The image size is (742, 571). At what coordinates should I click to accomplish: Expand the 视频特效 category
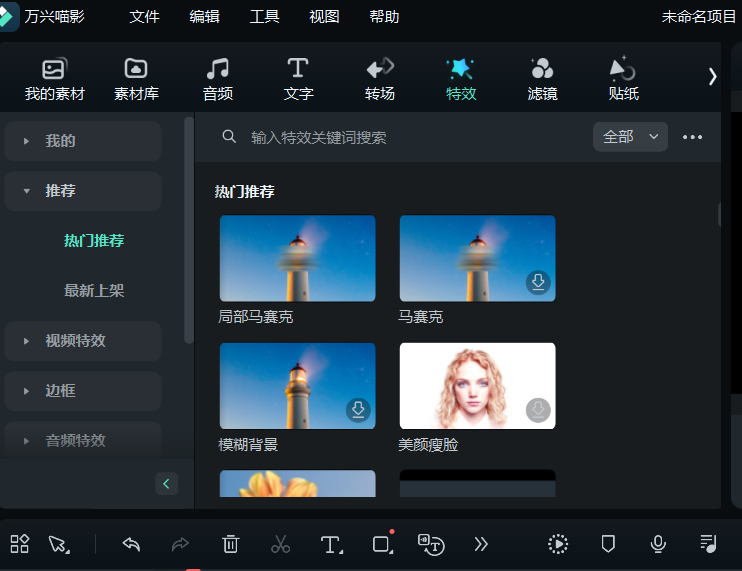pos(83,341)
